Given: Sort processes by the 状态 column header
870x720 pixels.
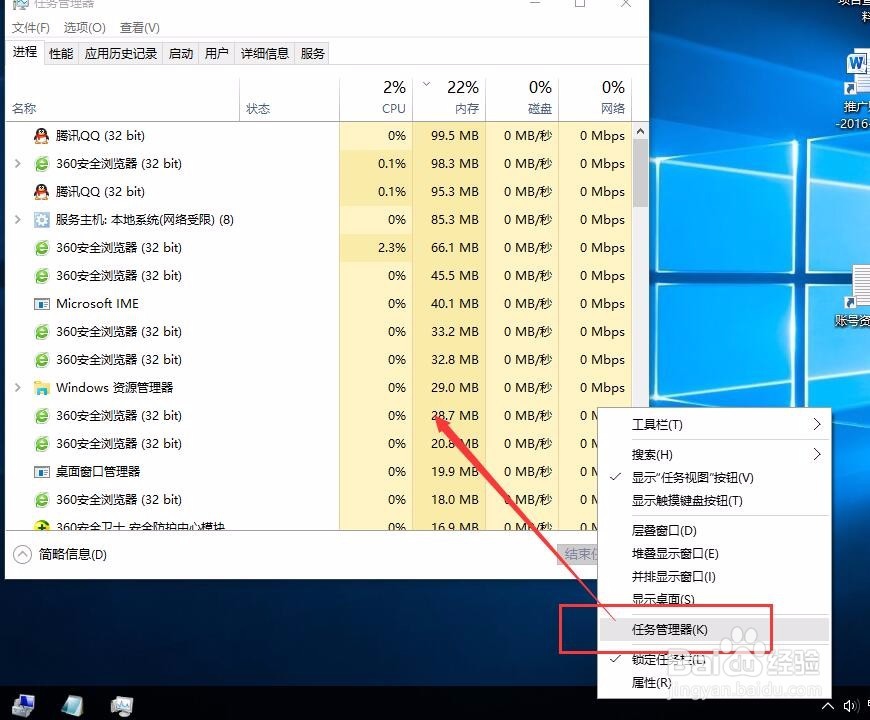Looking at the screenshot, I should coord(290,99).
